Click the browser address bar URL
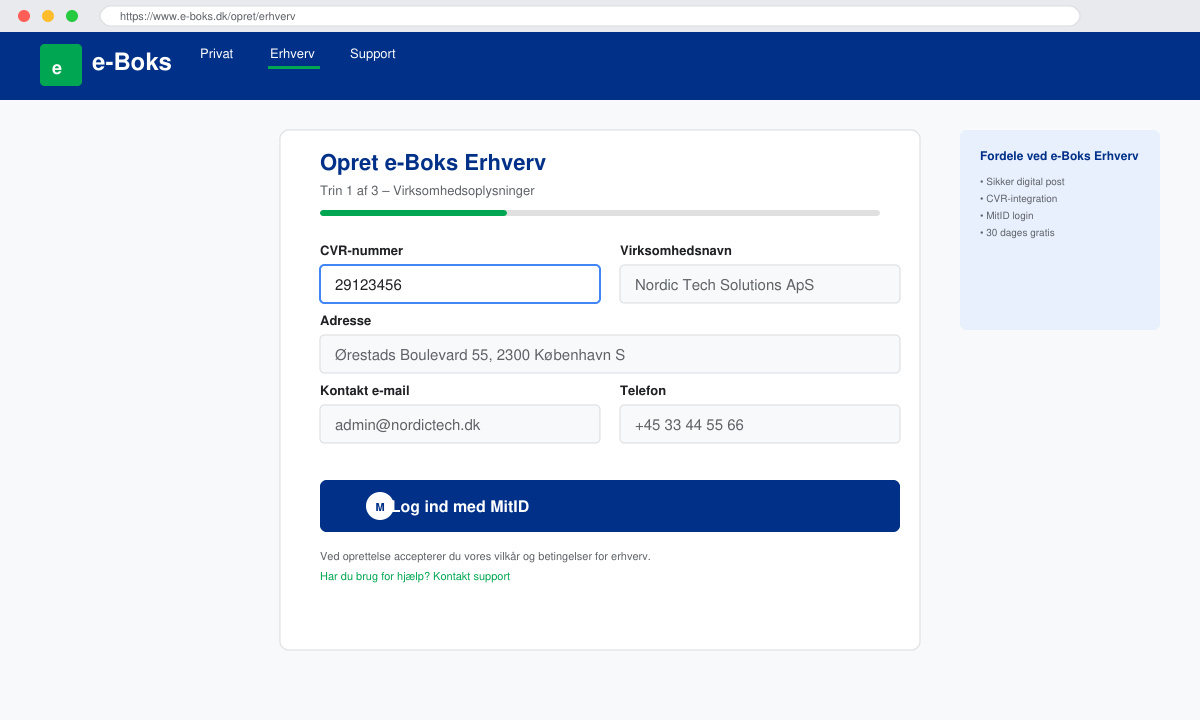 [x=590, y=16]
